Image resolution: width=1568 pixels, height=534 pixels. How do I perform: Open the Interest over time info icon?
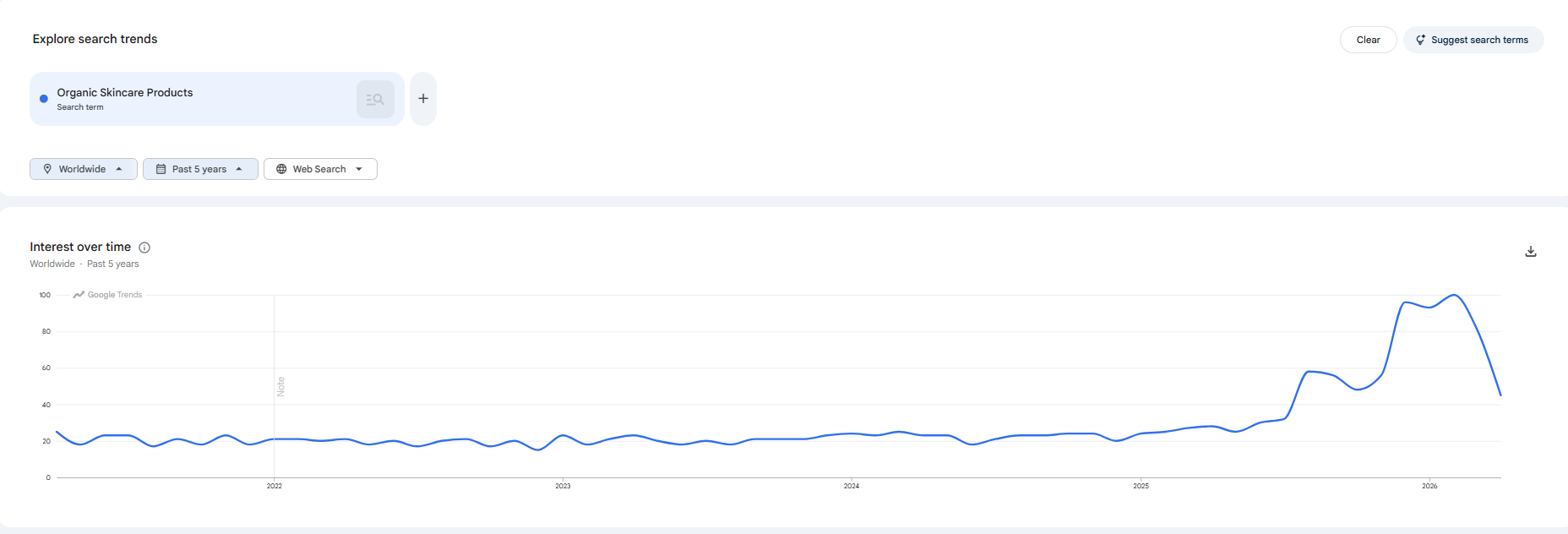[144, 248]
